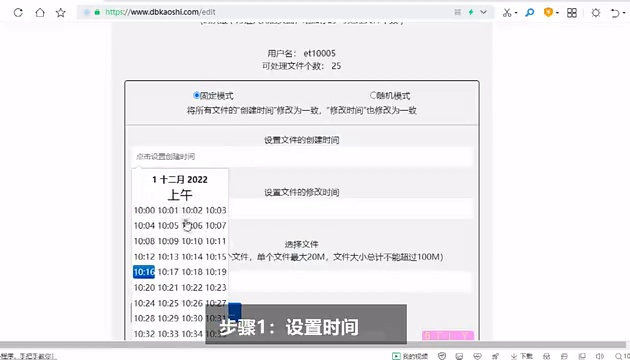Viewport: 630px width, 360px height.
Task: Pick 10:29 in the time picker
Action: (x=168, y=318)
